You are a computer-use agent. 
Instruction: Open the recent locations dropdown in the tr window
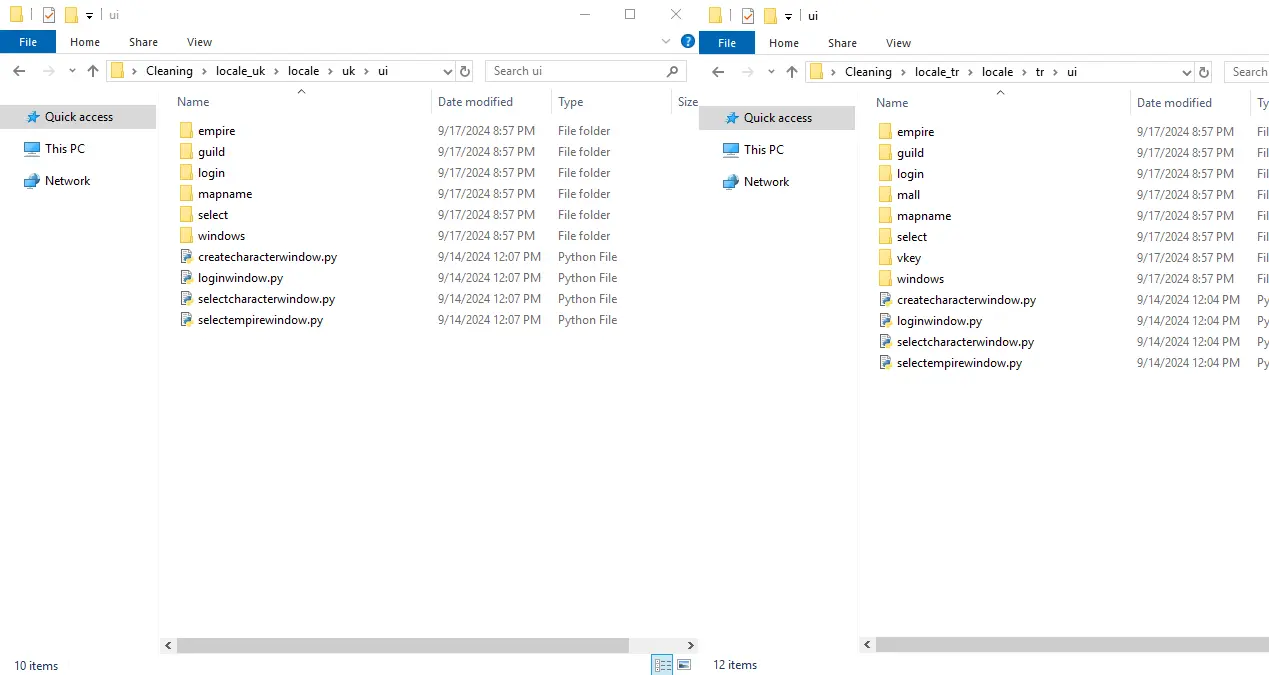(771, 72)
